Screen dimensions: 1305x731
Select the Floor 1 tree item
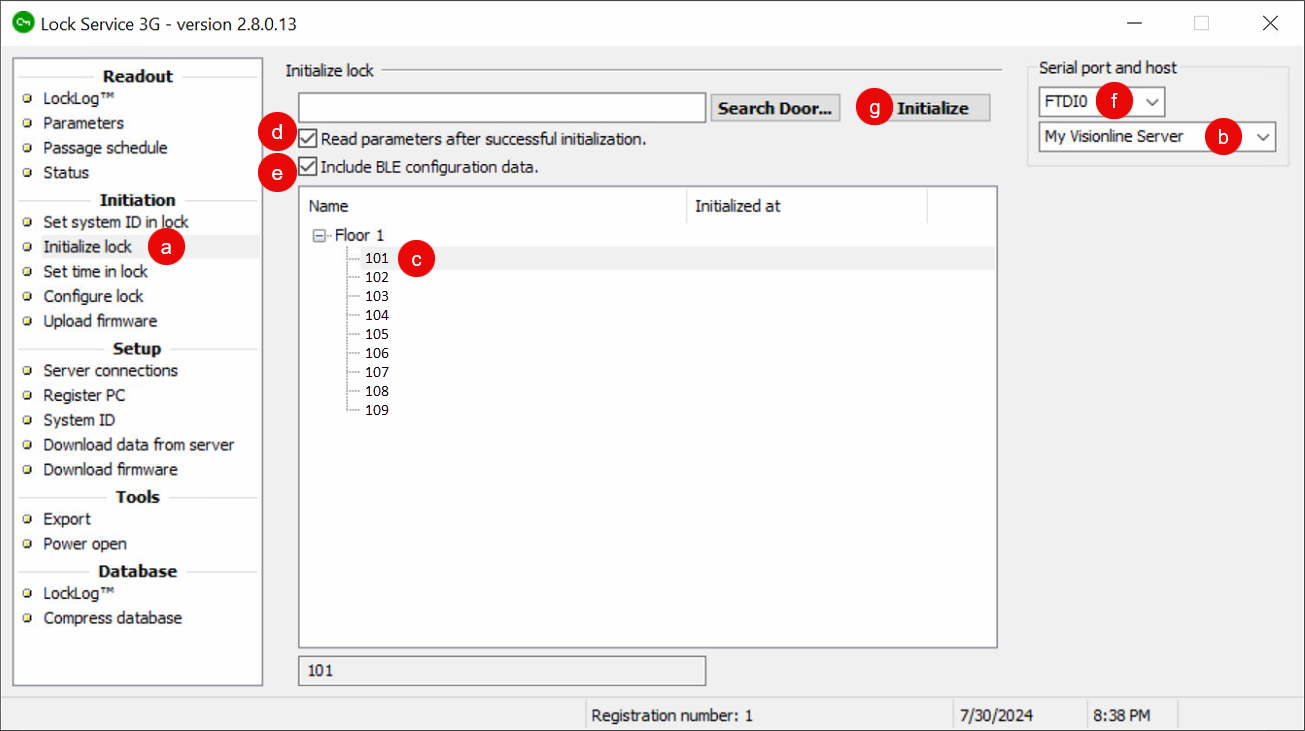(x=359, y=236)
